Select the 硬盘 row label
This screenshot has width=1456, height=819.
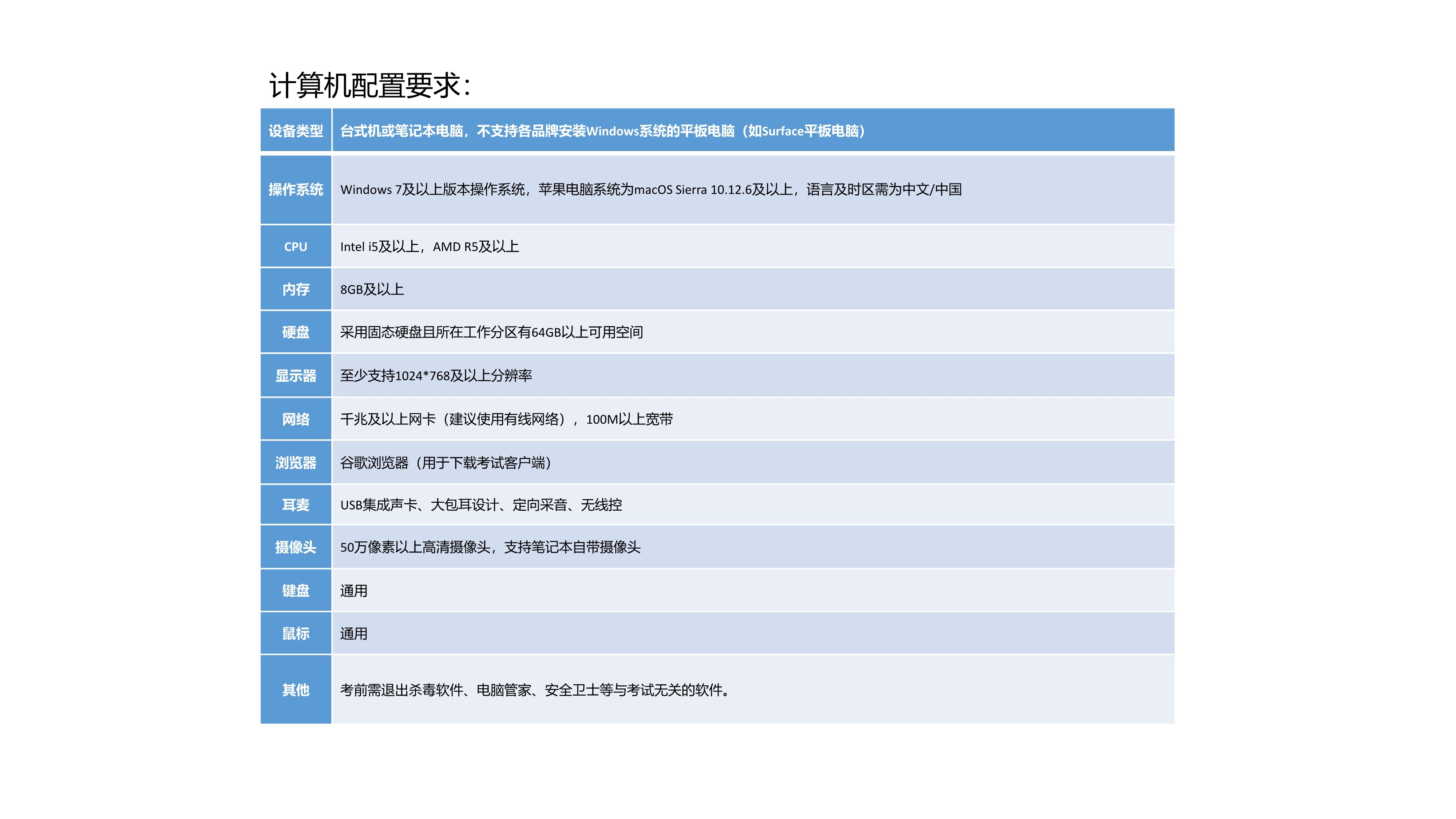(x=296, y=332)
